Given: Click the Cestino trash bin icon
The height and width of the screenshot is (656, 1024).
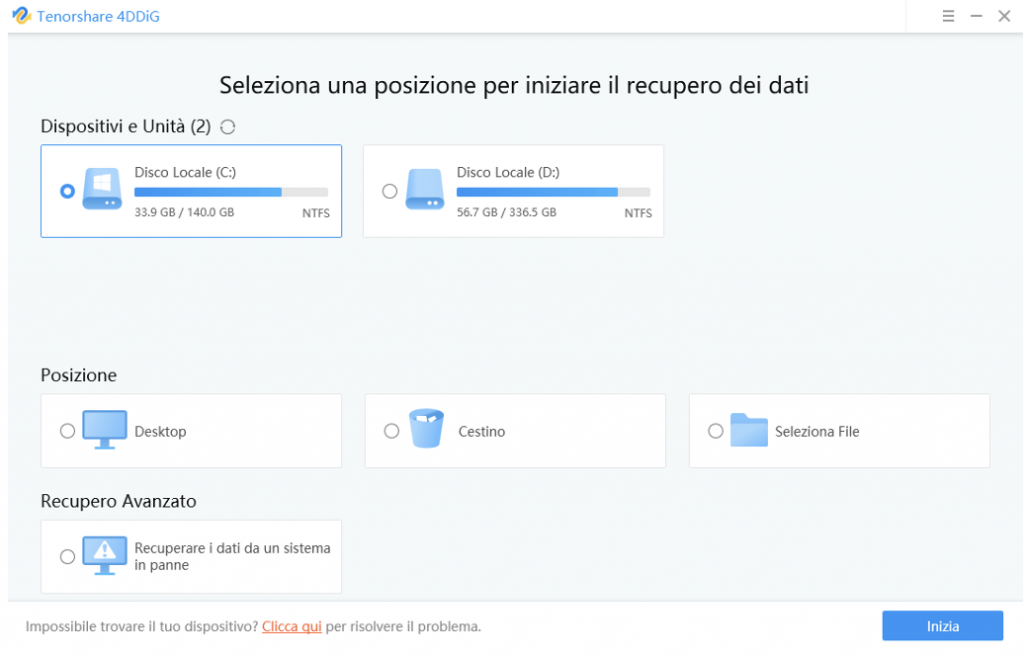Looking at the screenshot, I should [427, 430].
